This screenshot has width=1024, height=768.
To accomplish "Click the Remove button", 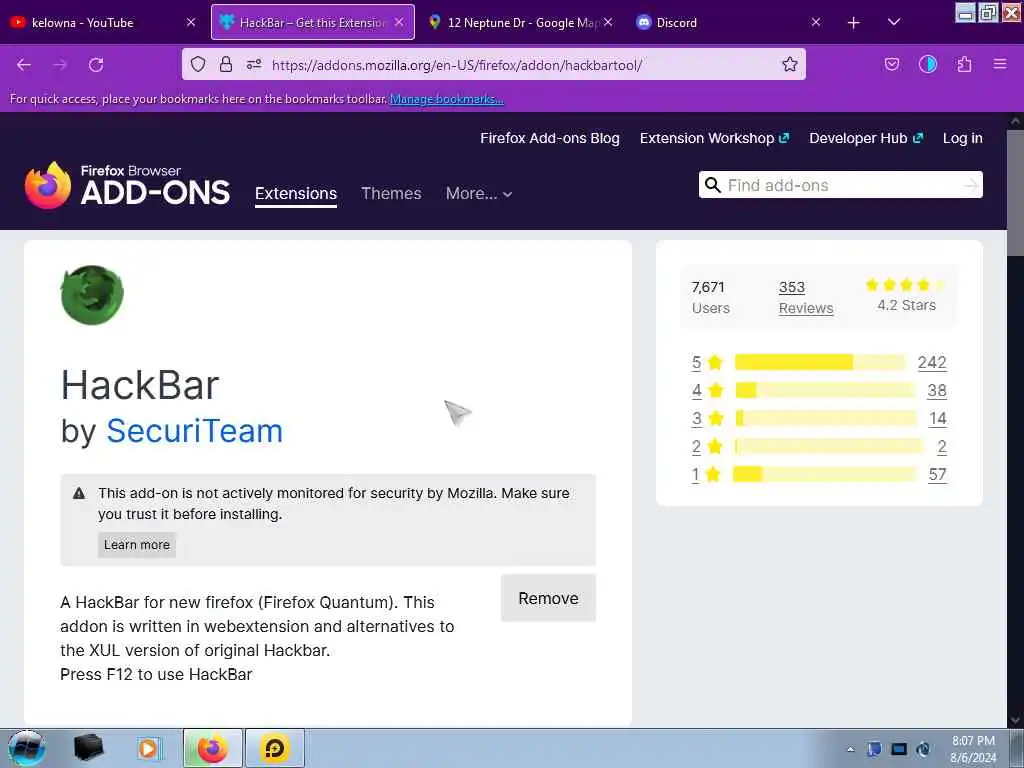I will [548, 598].
